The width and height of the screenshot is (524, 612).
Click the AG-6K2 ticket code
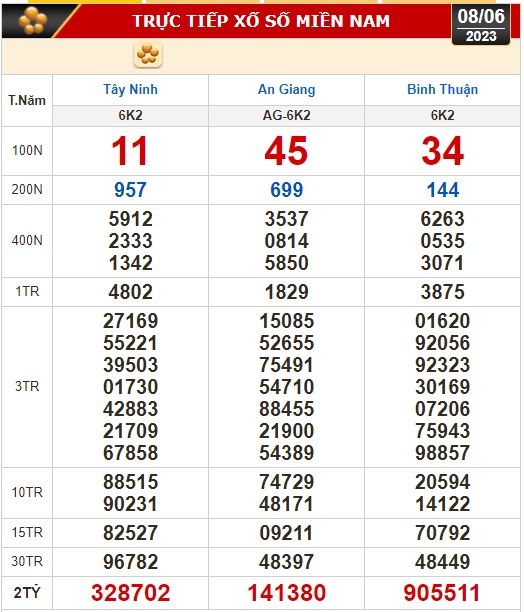point(286,116)
